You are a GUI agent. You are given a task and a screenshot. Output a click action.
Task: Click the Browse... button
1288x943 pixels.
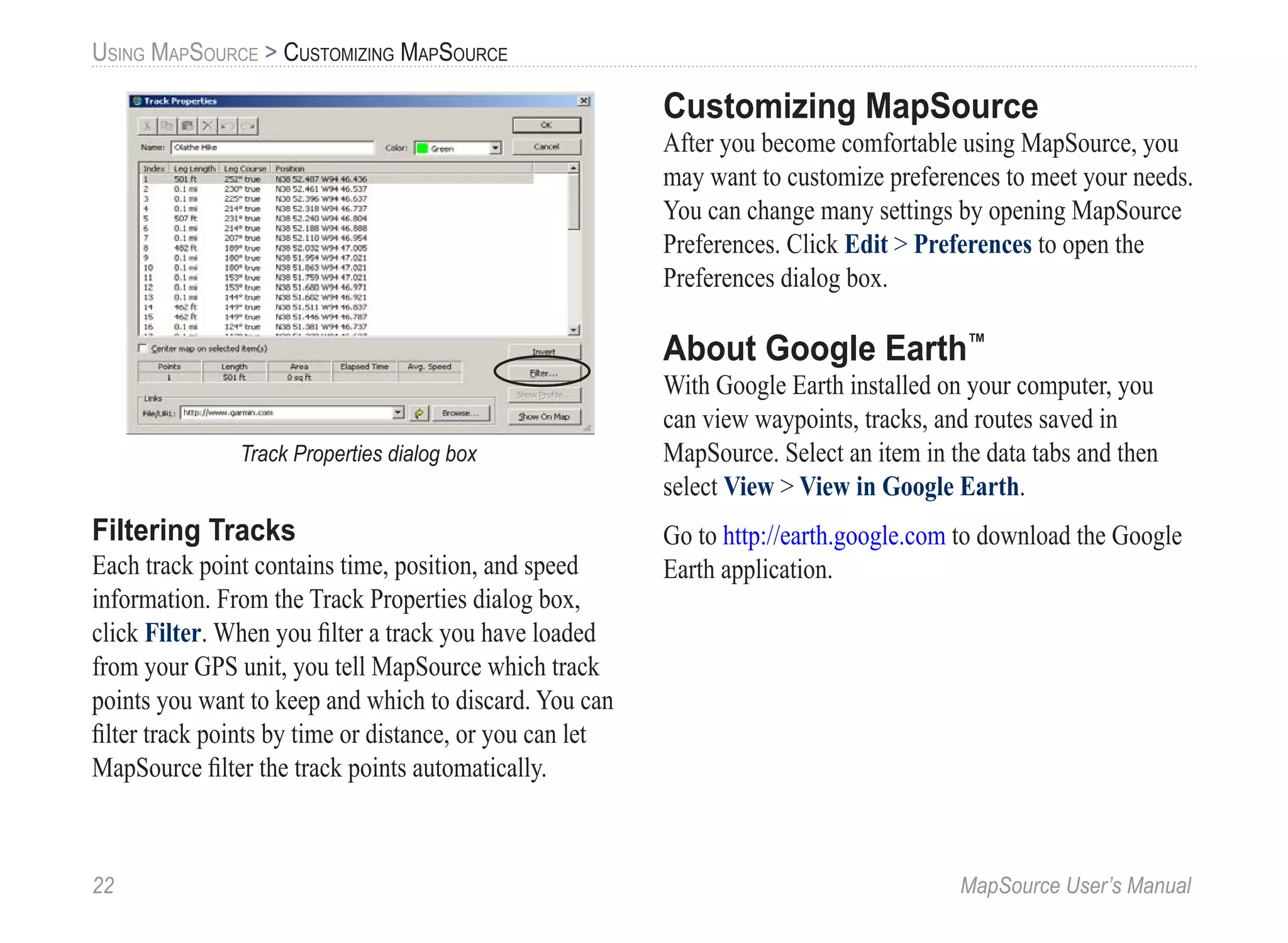click(x=460, y=413)
